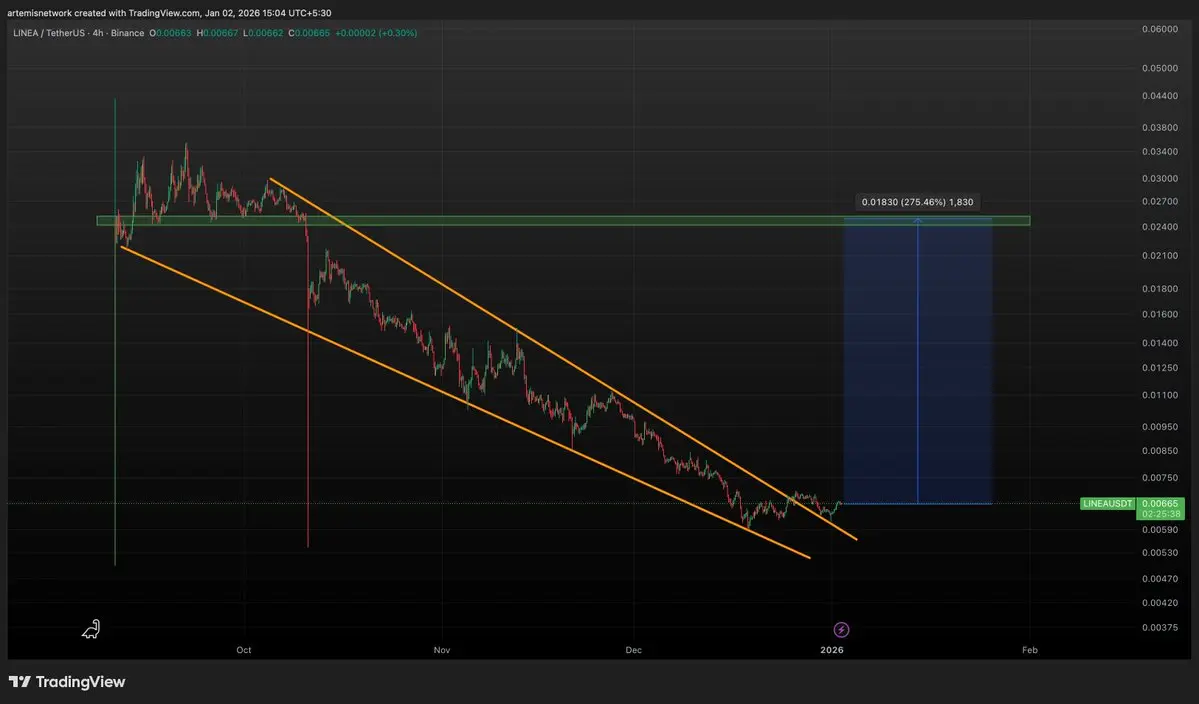Click the 0.00950 price axis label
Viewport: 1199px width, 704px height.
click(x=1160, y=427)
